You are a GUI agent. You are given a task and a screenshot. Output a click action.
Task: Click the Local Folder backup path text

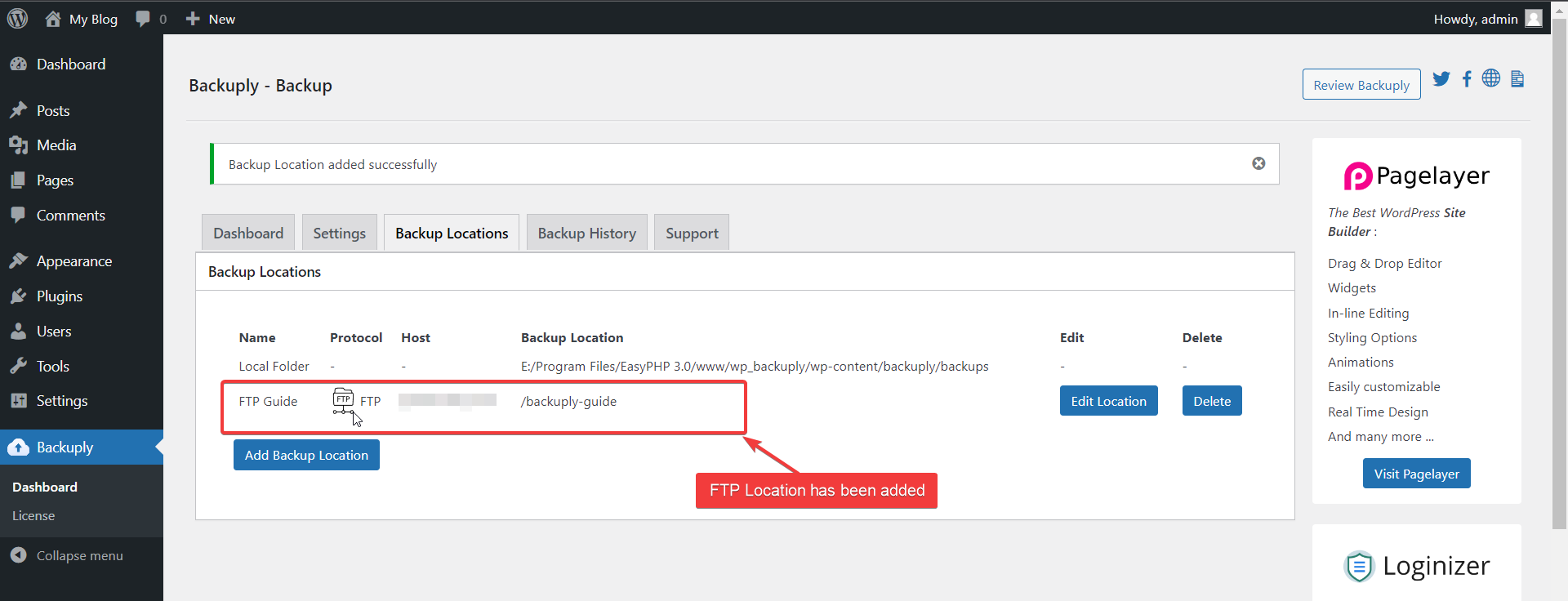(x=755, y=366)
